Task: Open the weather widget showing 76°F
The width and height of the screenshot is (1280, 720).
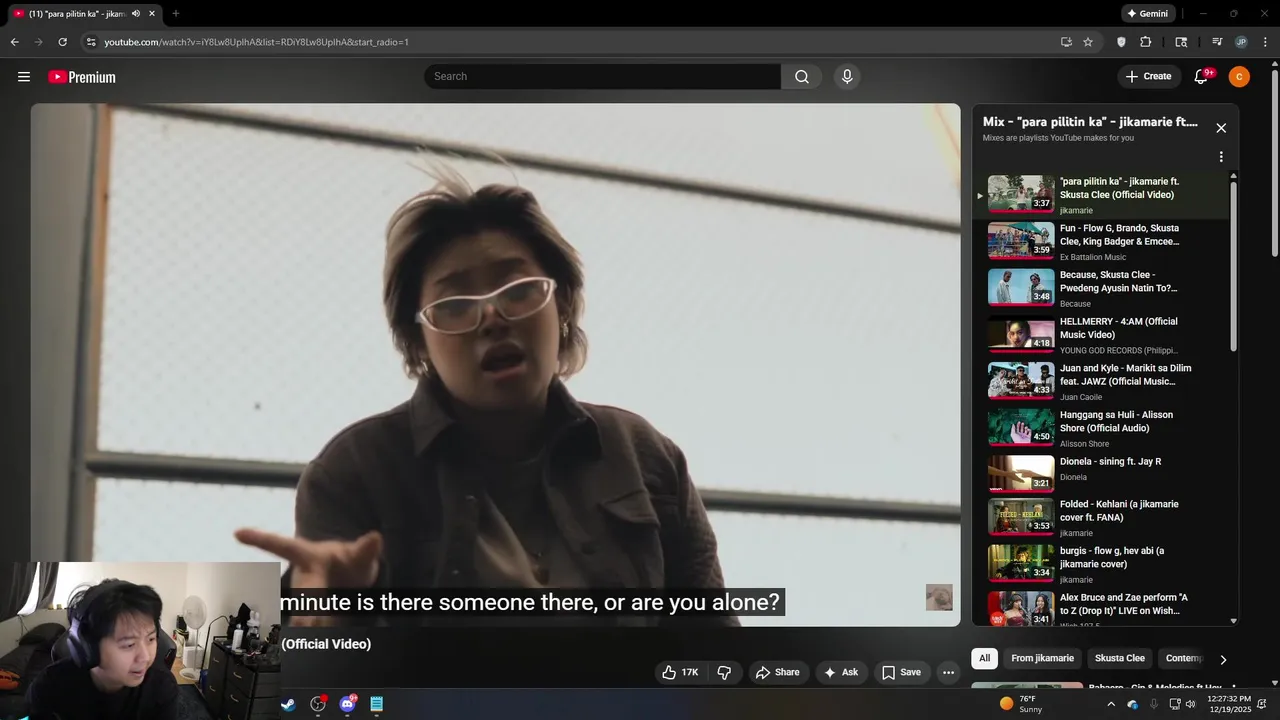Action: [1023, 704]
